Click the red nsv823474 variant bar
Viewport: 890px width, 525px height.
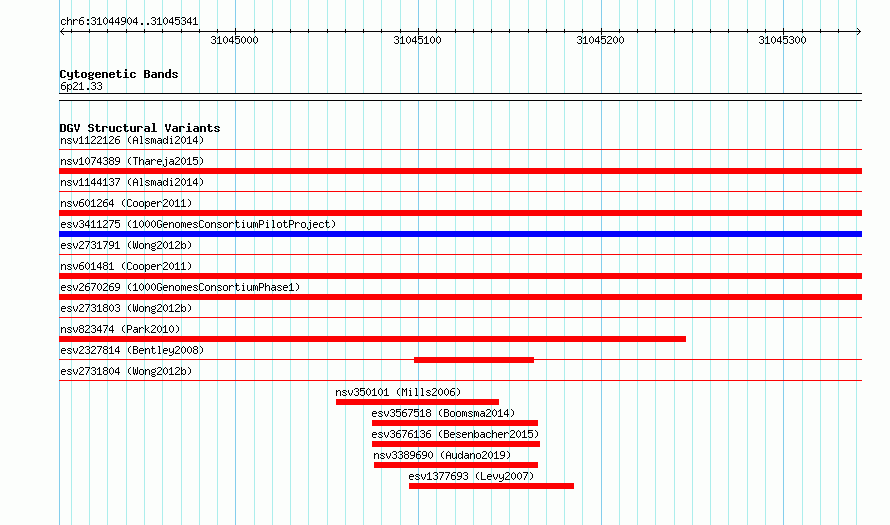point(372,339)
